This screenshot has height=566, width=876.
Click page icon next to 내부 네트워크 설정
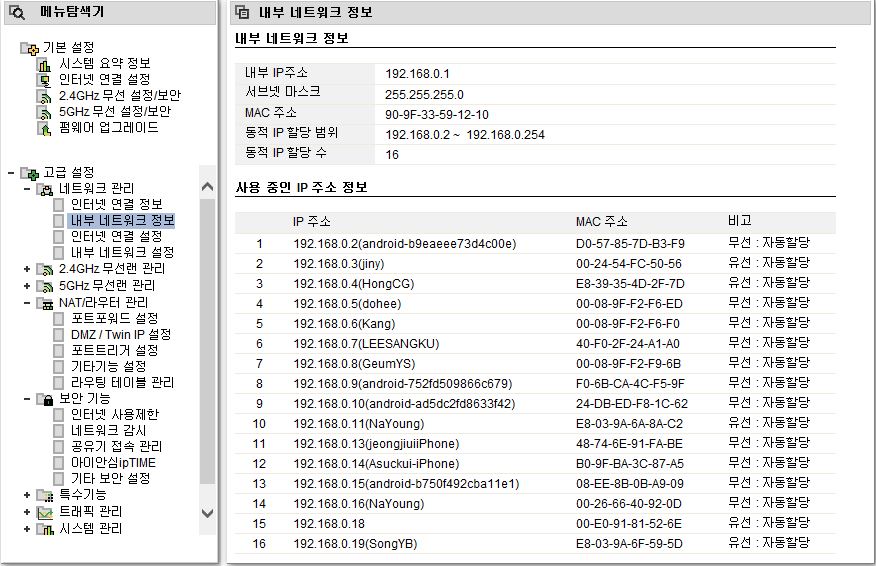point(59,253)
